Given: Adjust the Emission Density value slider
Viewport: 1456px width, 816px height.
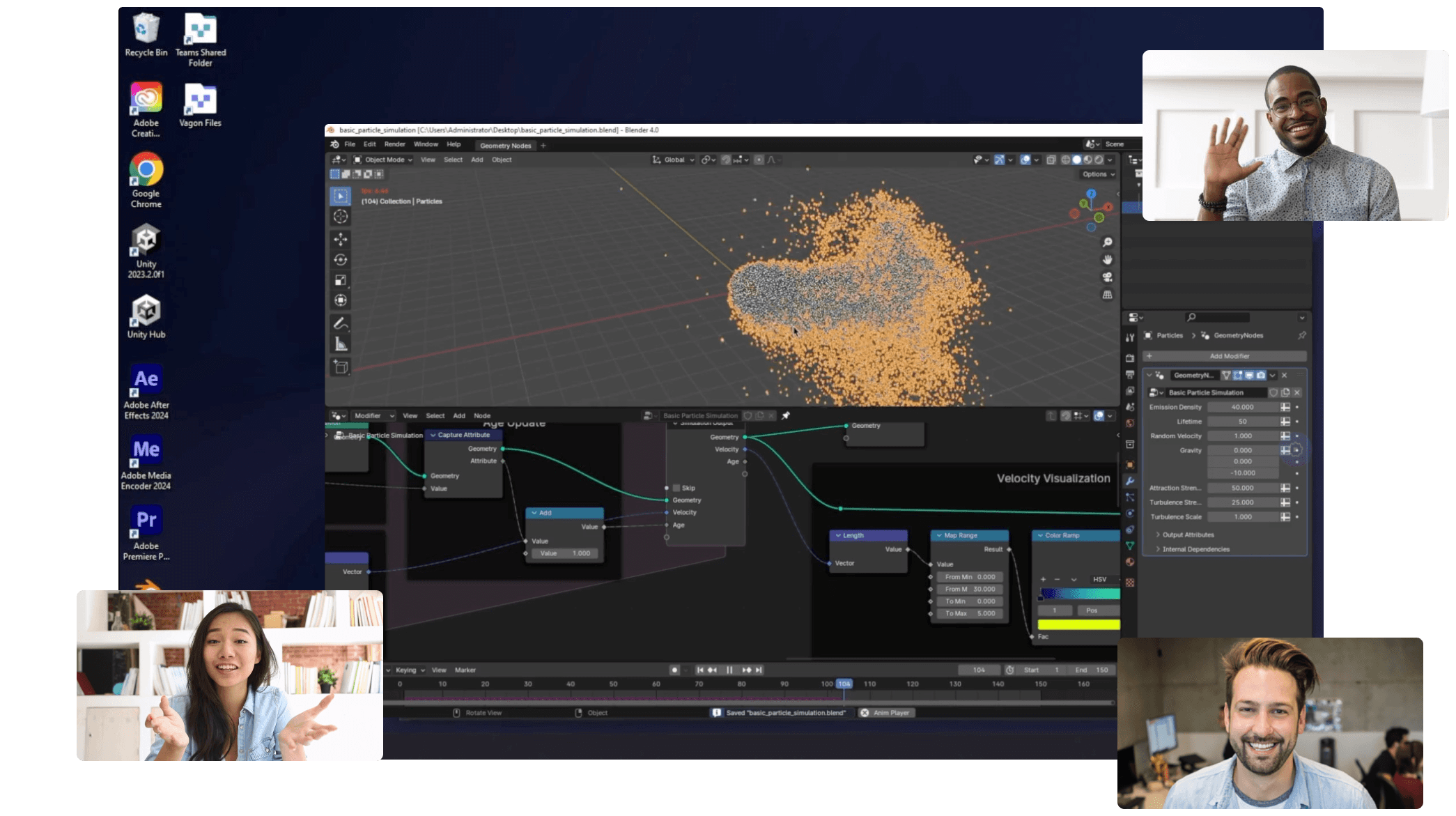Looking at the screenshot, I should click(x=1244, y=407).
